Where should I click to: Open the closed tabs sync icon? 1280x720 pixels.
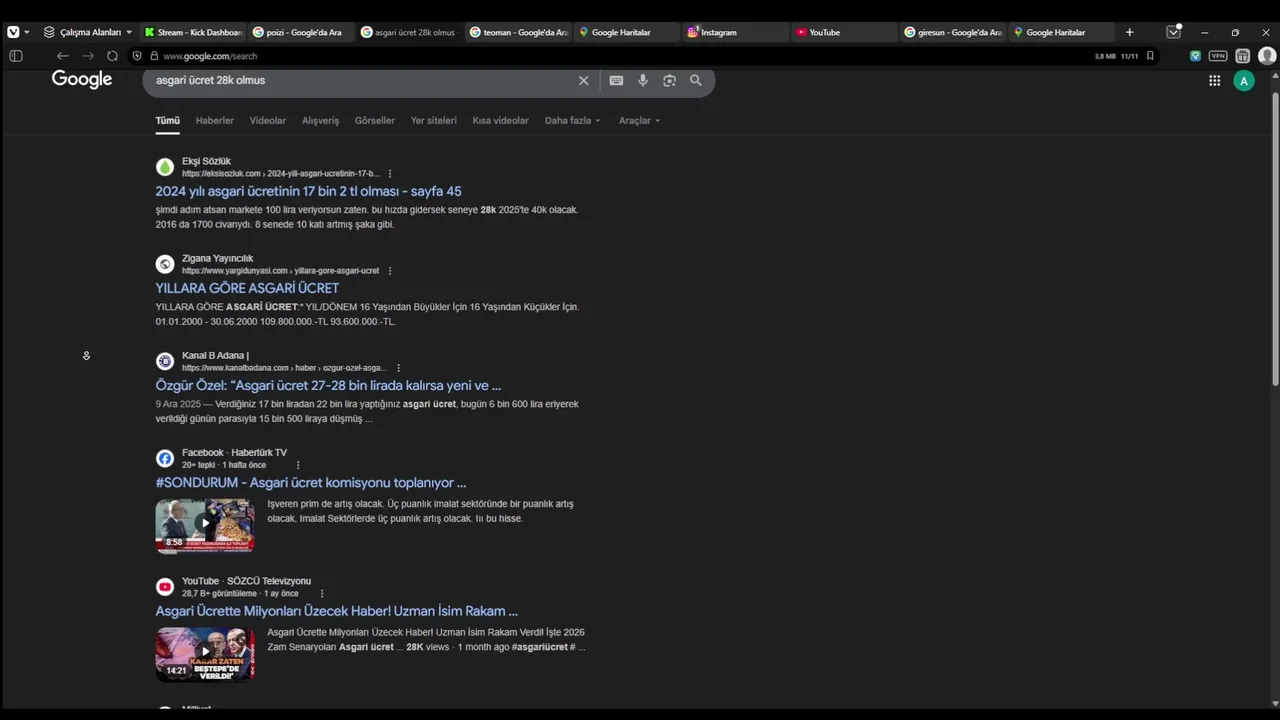(x=1174, y=32)
